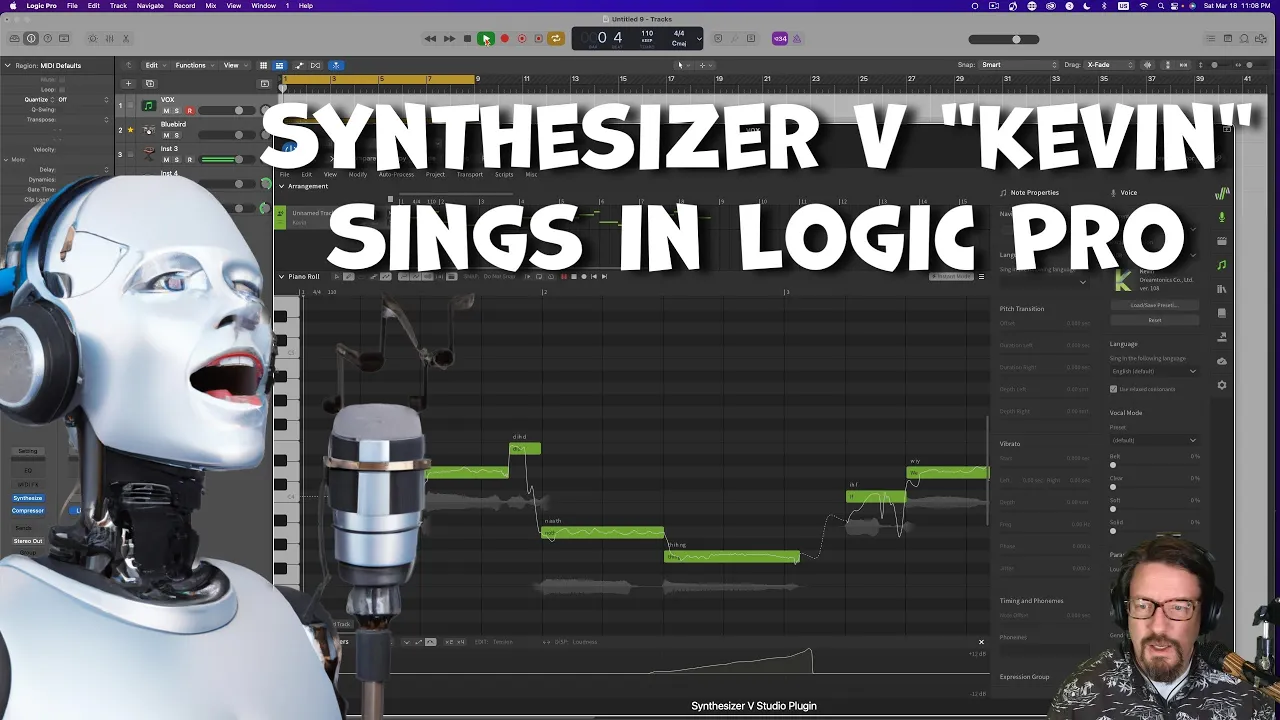
Task: Open the Library button in control bar
Action: tap(14, 39)
